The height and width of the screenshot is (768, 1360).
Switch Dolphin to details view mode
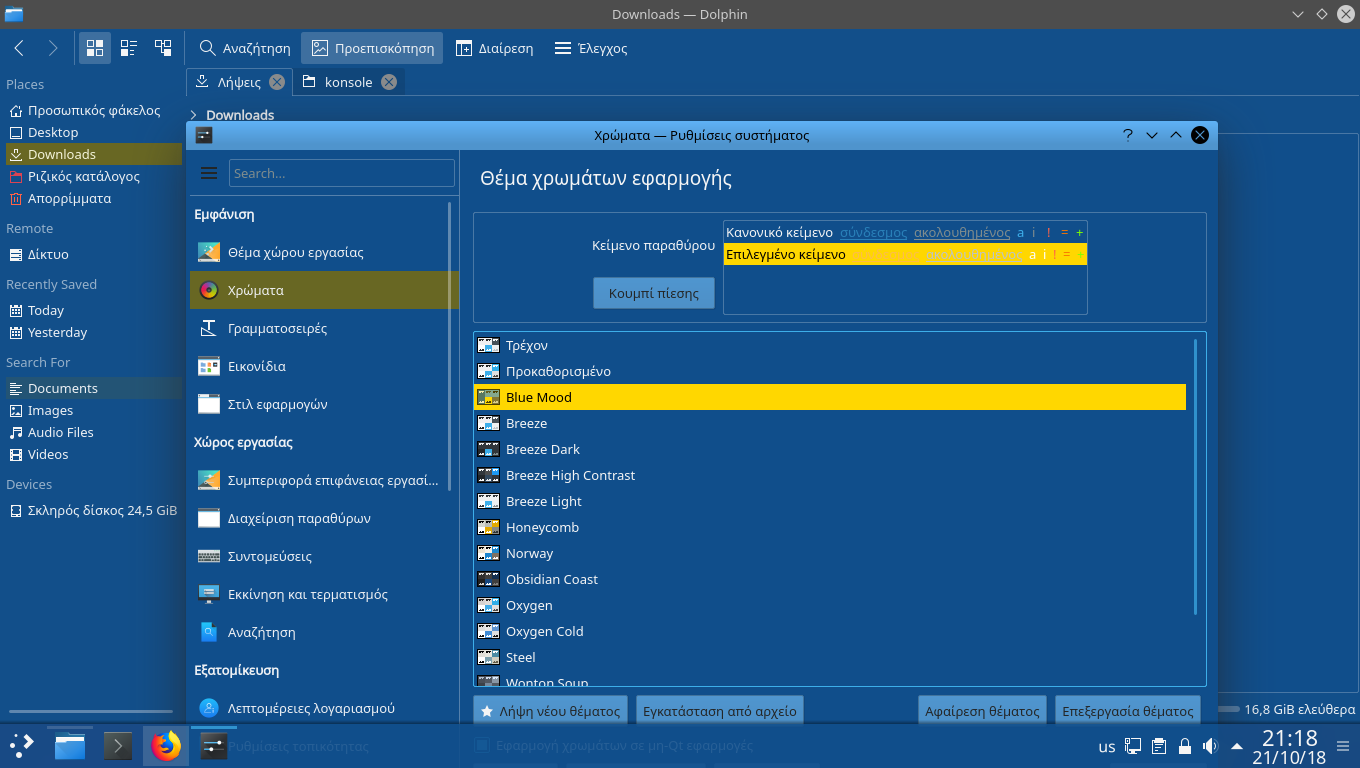[163, 48]
